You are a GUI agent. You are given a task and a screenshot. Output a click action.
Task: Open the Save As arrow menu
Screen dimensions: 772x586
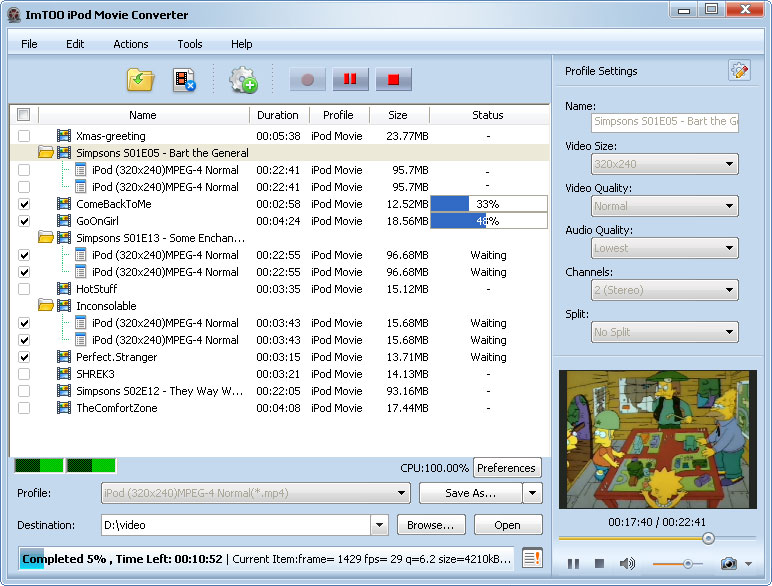tap(533, 493)
